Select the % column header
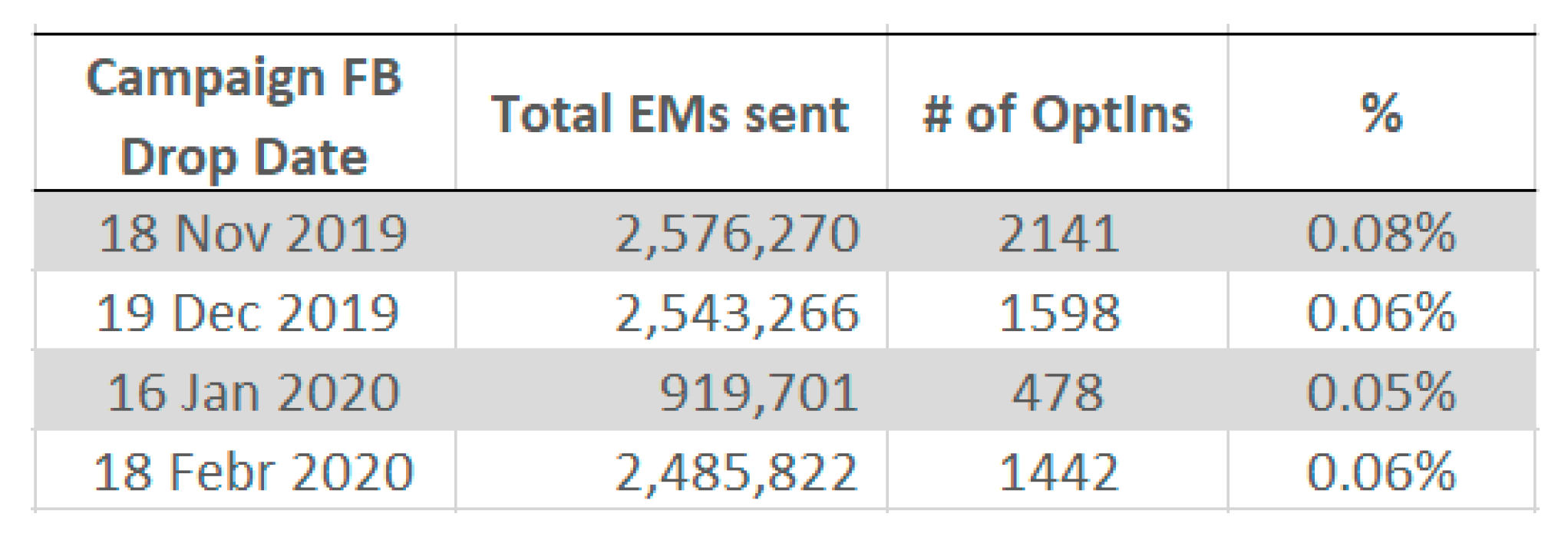Image resolution: width=1568 pixels, height=540 pixels. pos(1381,114)
